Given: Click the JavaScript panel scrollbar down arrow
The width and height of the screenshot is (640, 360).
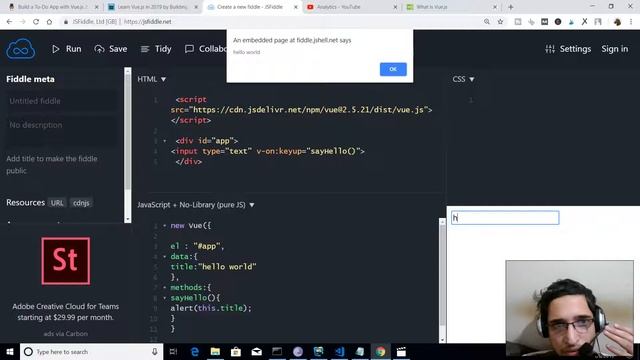Looking at the screenshot, I should [x=442, y=340].
